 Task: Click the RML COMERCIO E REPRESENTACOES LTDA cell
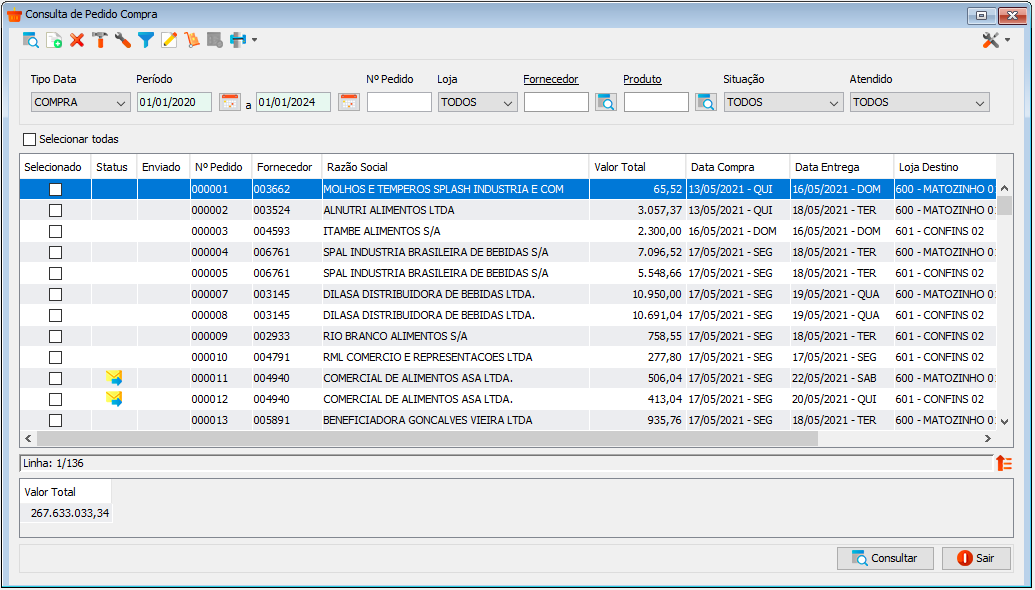pos(455,358)
